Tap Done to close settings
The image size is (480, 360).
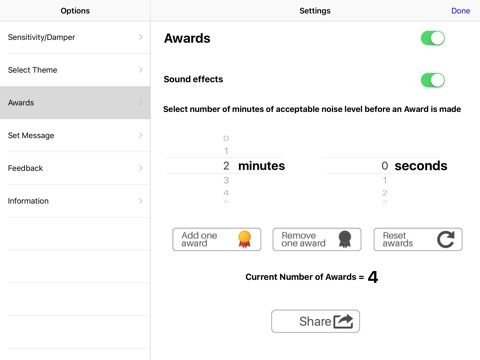[x=461, y=11]
